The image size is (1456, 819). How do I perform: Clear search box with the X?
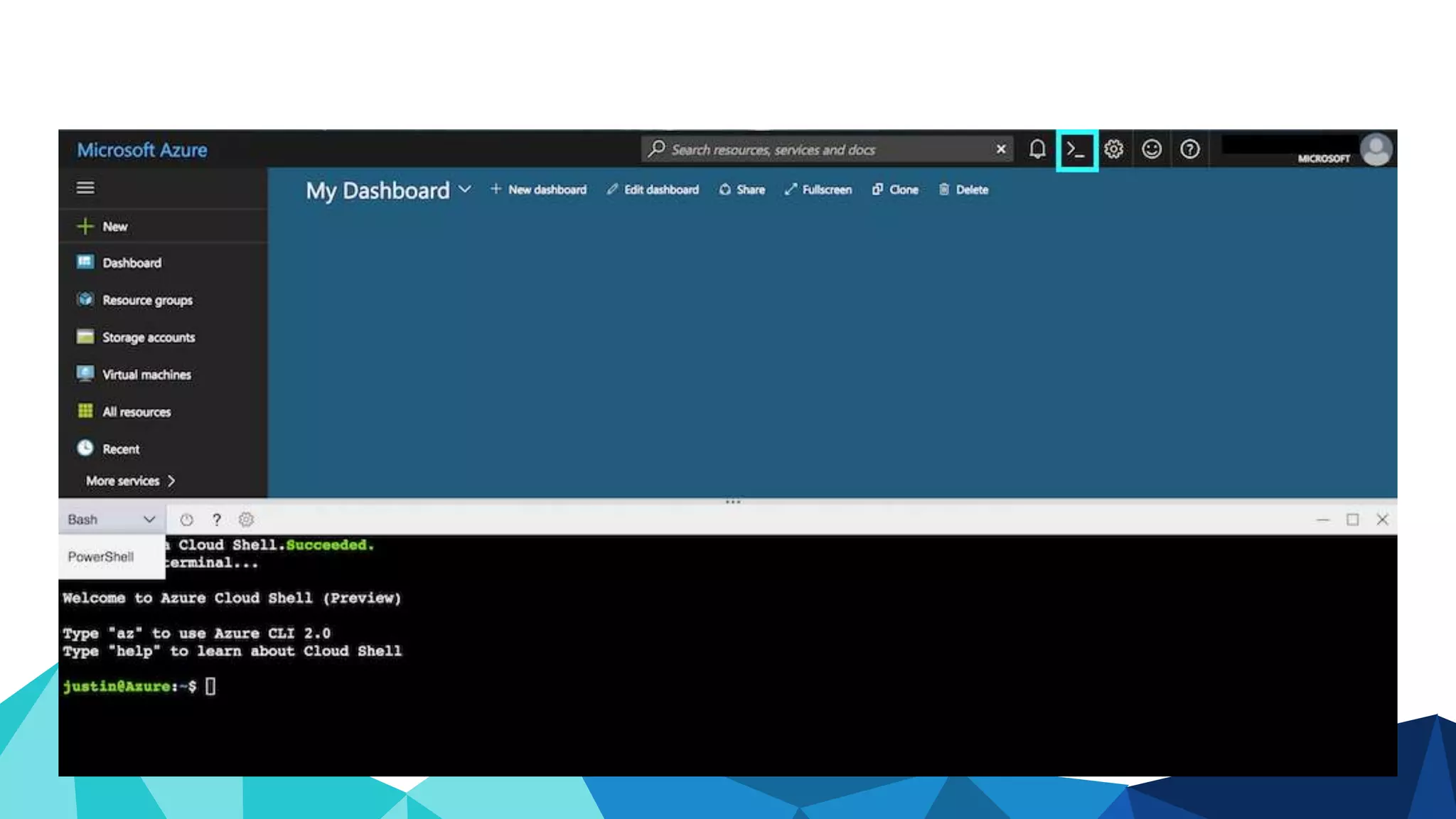[x=1001, y=149]
